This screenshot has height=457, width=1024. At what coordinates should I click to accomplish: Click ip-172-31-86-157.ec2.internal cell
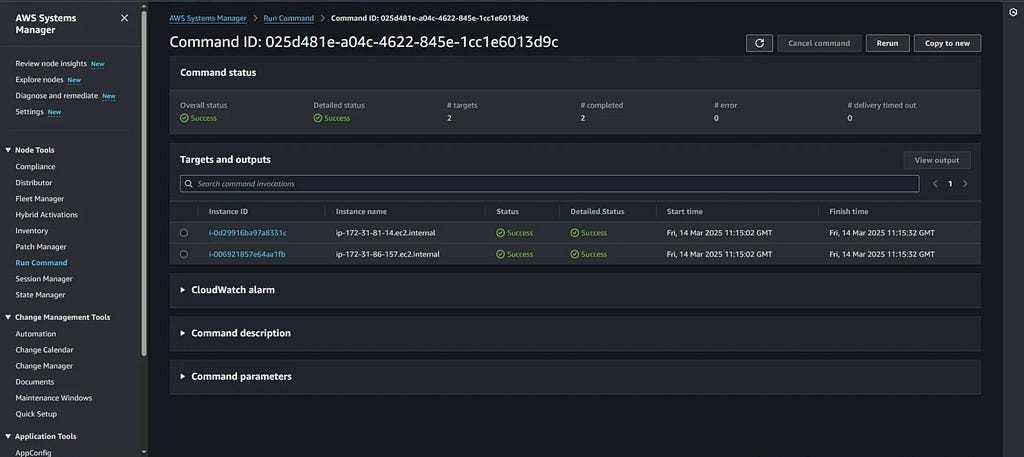tap(387, 254)
